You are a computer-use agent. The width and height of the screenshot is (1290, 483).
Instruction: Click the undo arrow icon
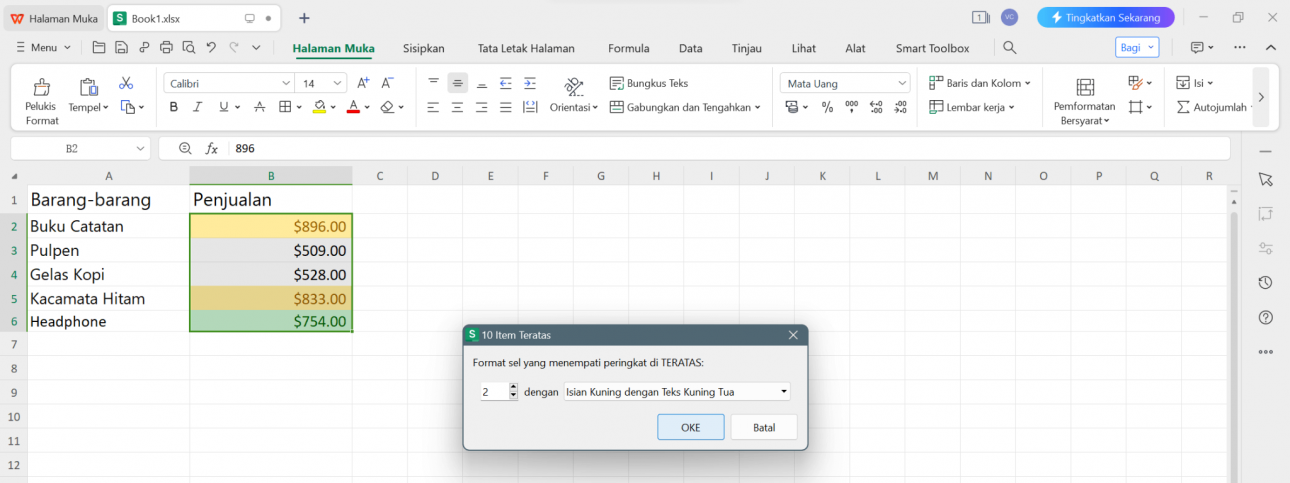[211, 47]
